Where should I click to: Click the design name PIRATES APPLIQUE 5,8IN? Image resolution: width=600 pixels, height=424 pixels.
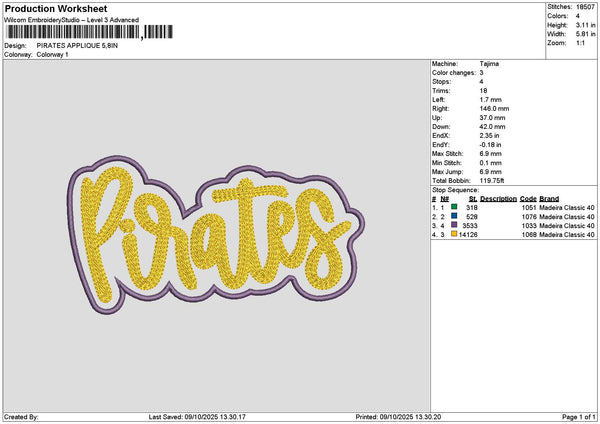click(x=77, y=46)
